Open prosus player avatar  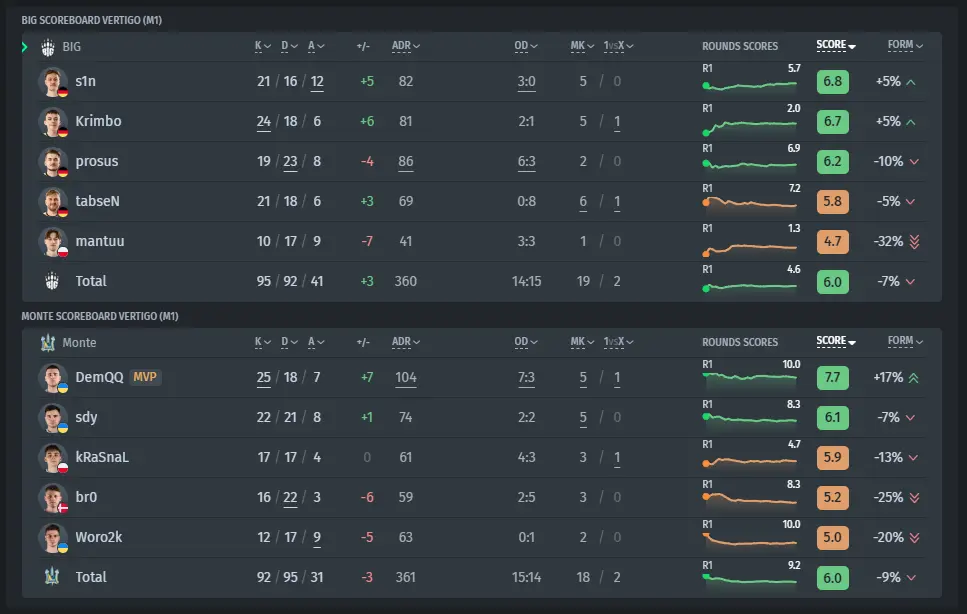[x=53, y=162]
